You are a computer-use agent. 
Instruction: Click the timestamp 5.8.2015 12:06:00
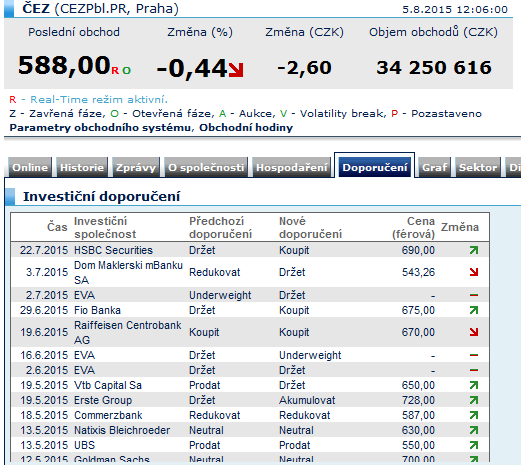455,9
